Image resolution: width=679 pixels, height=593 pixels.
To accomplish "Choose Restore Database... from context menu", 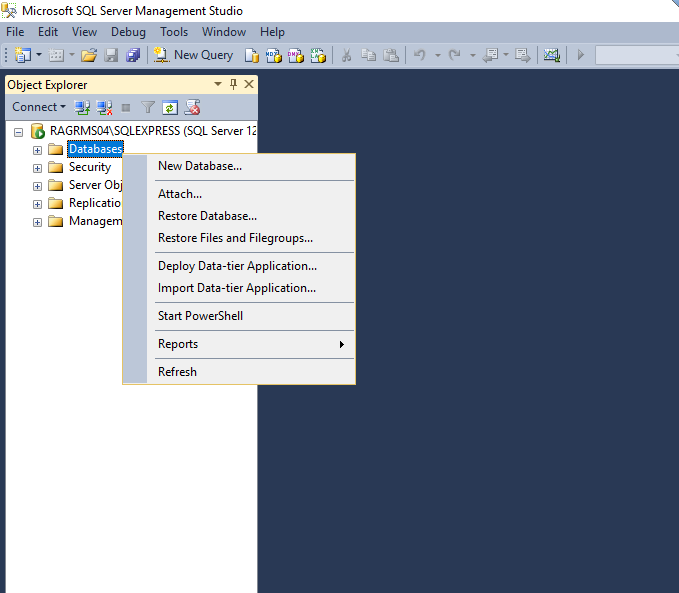I will (251, 216).
